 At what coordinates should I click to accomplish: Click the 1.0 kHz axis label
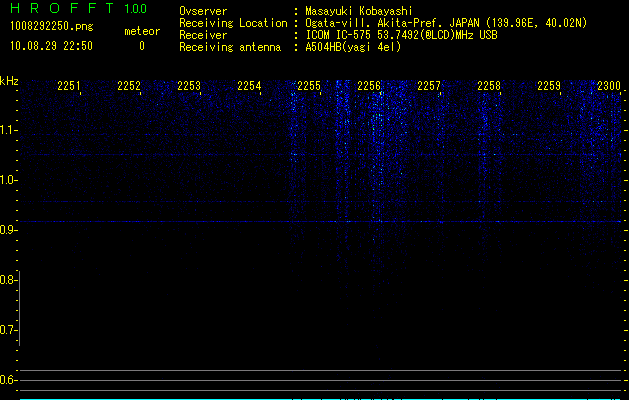pyautogui.click(x=8, y=180)
